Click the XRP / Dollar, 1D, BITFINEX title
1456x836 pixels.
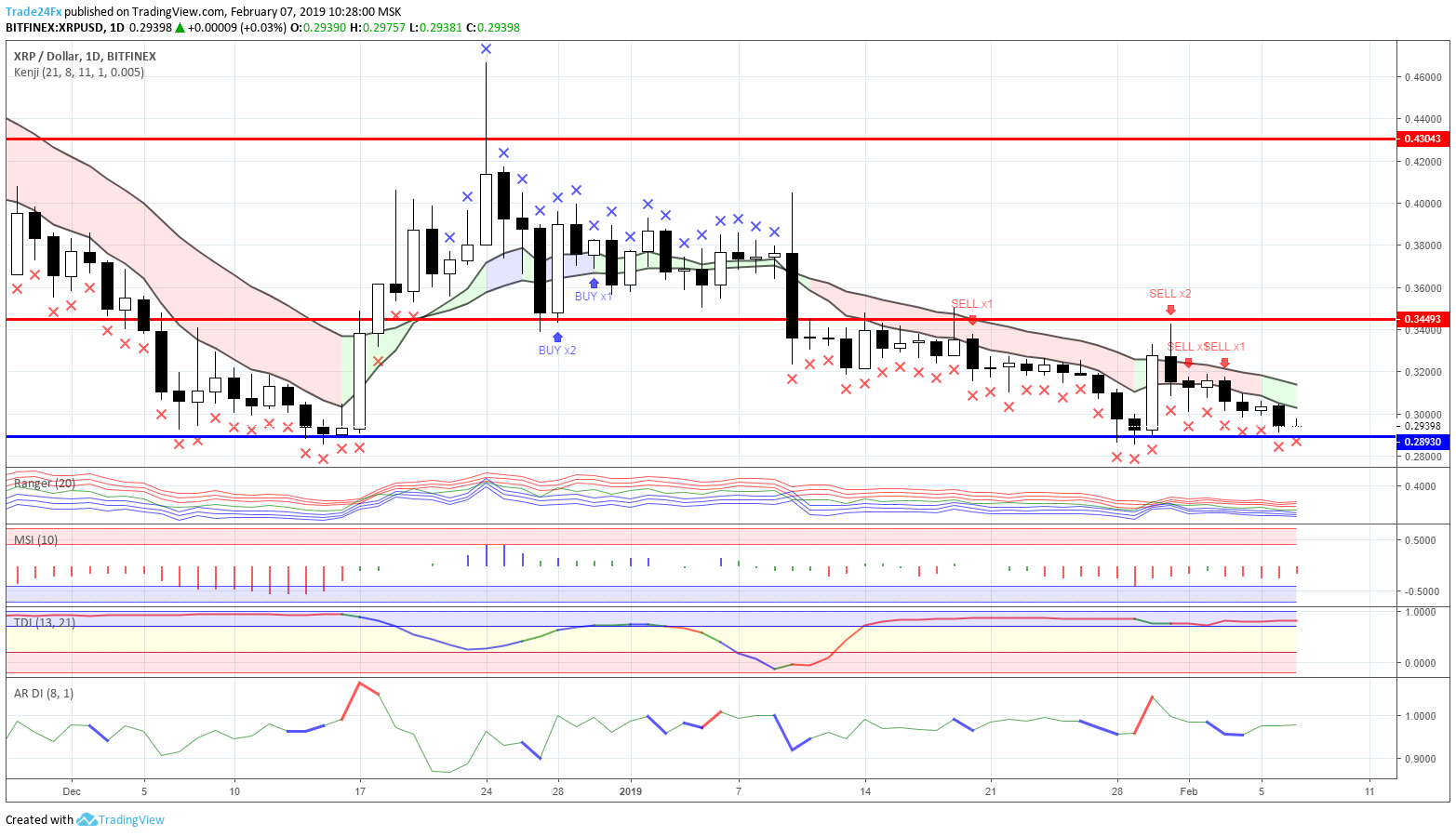coord(85,57)
